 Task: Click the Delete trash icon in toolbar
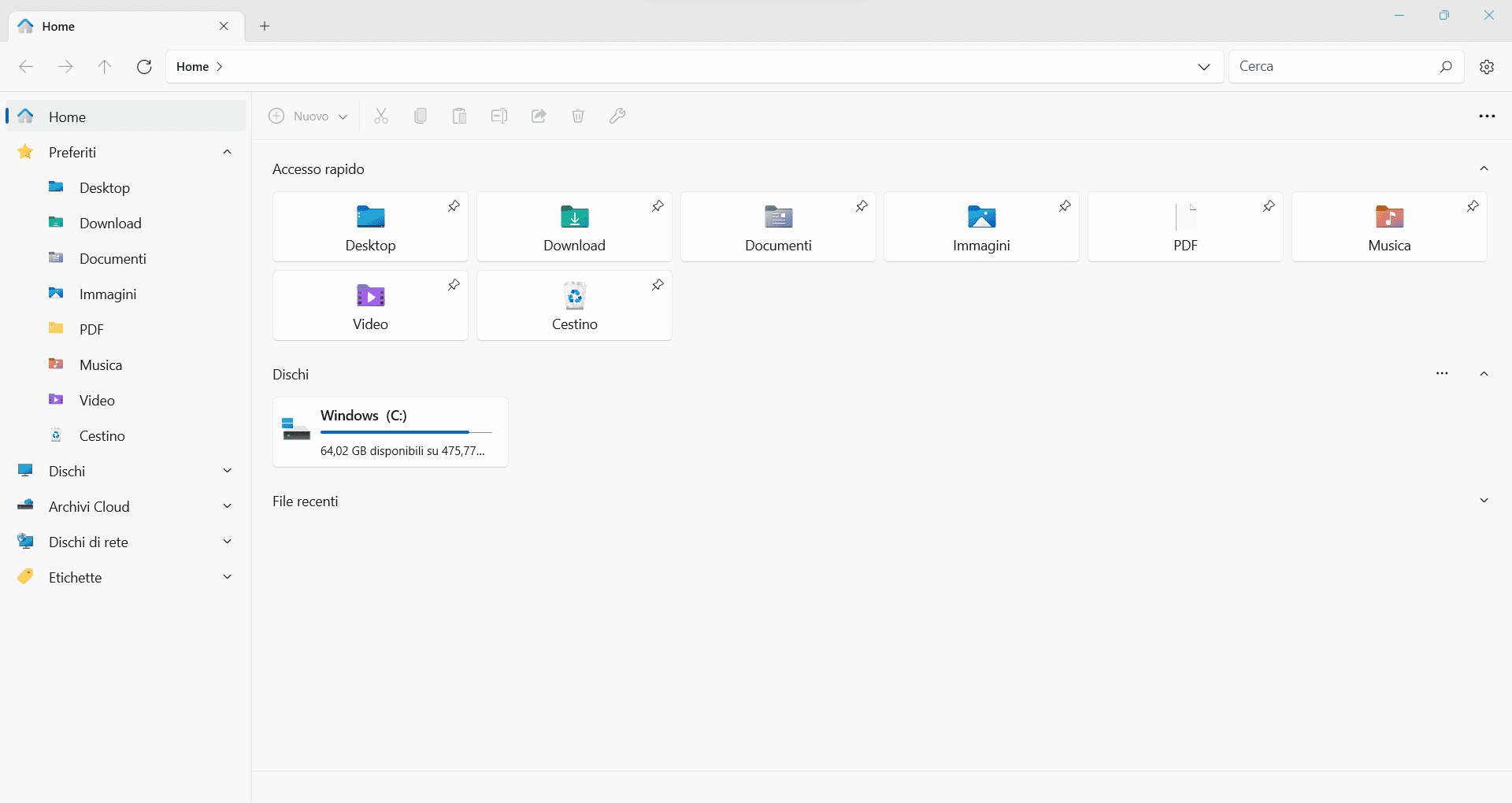coord(578,117)
